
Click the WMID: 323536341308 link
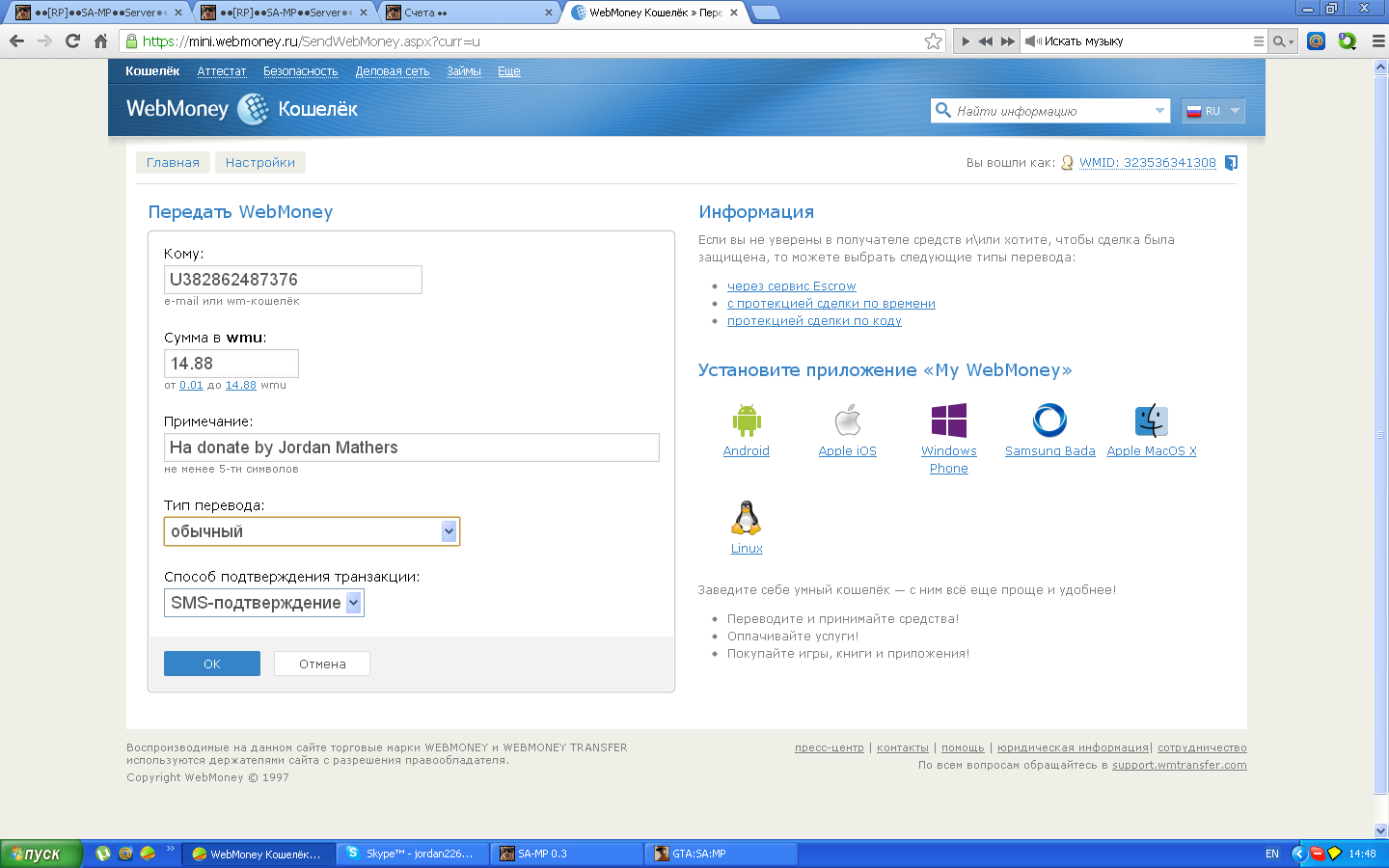tap(1148, 162)
